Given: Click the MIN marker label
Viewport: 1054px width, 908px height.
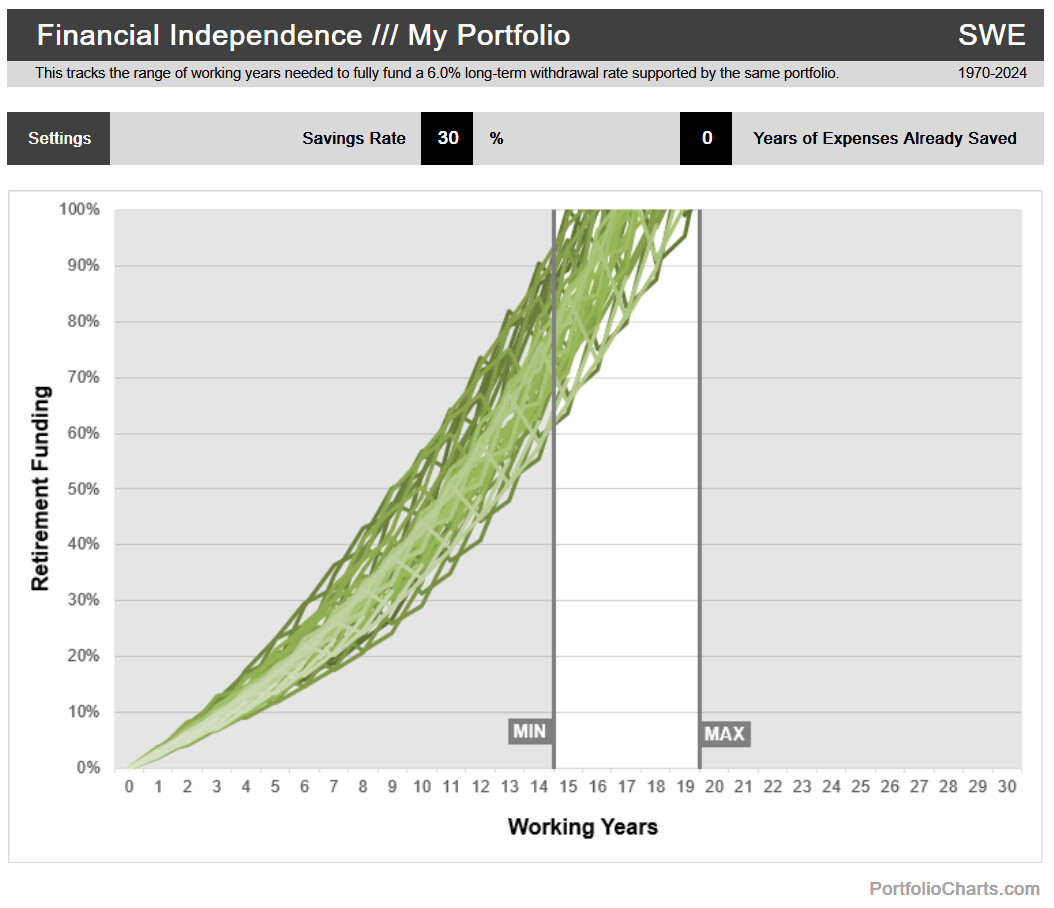Looking at the screenshot, I should coord(529,731).
